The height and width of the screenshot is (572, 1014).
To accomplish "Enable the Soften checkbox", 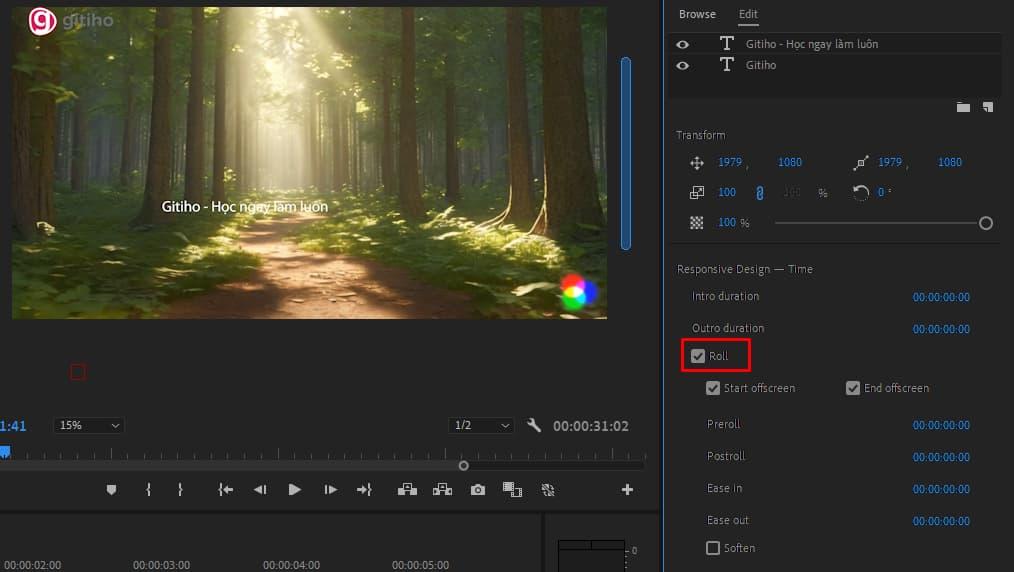I will point(713,548).
